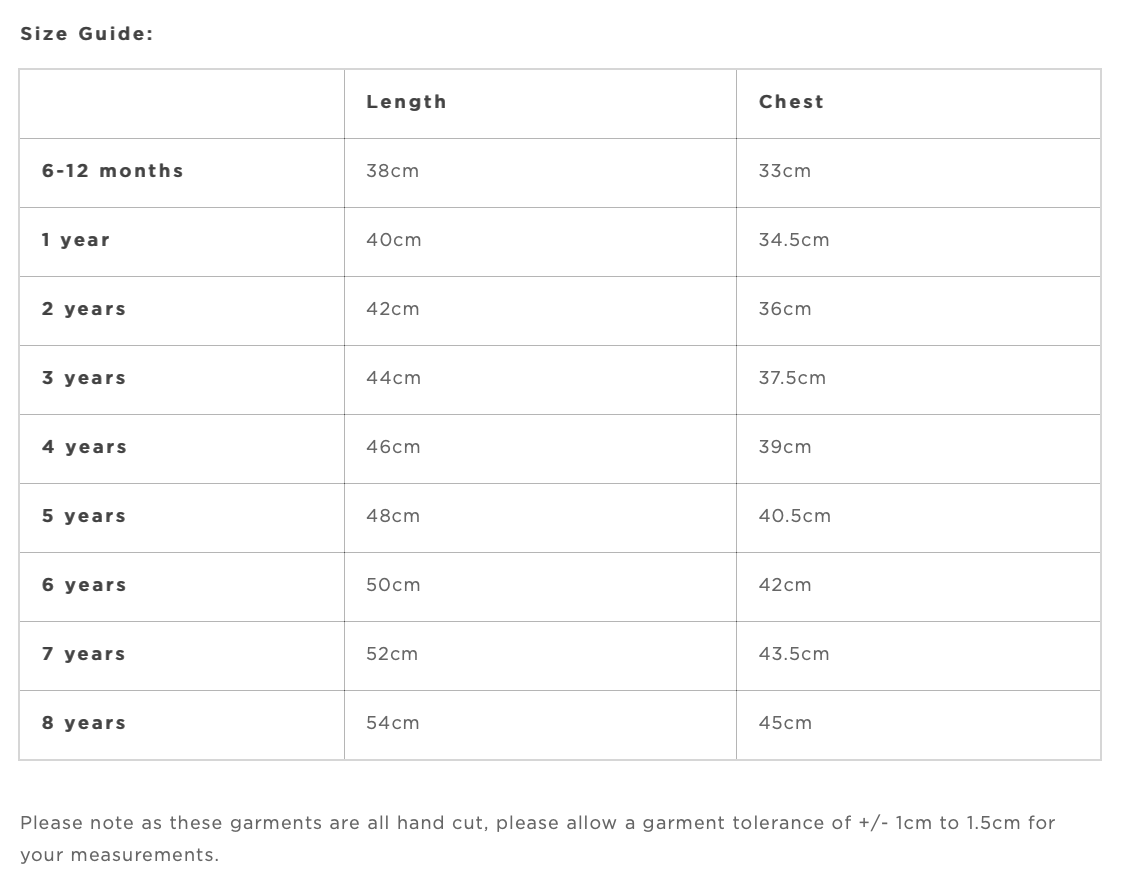The height and width of the screenshot is (896, 1124).
Task: Click the 33cm chest cell
Action: click(784, 171)
